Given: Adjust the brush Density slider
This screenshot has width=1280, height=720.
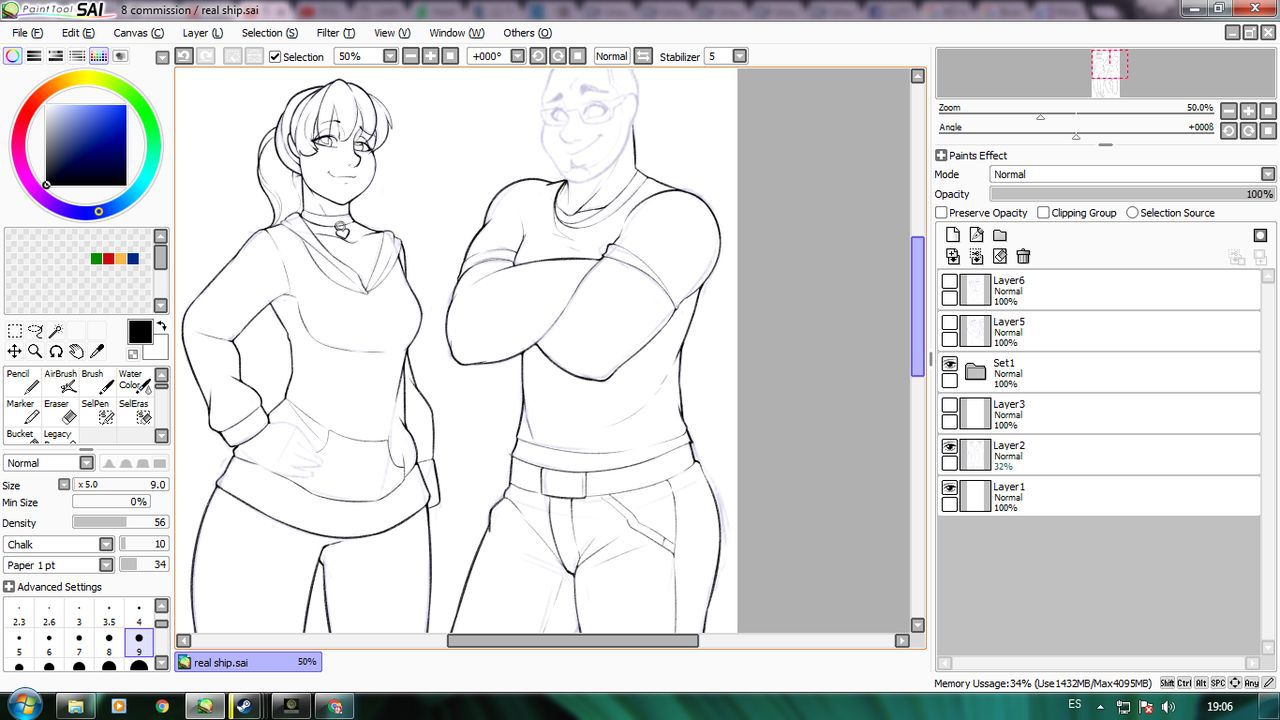Looking at the screenshot, I should 120,522.
